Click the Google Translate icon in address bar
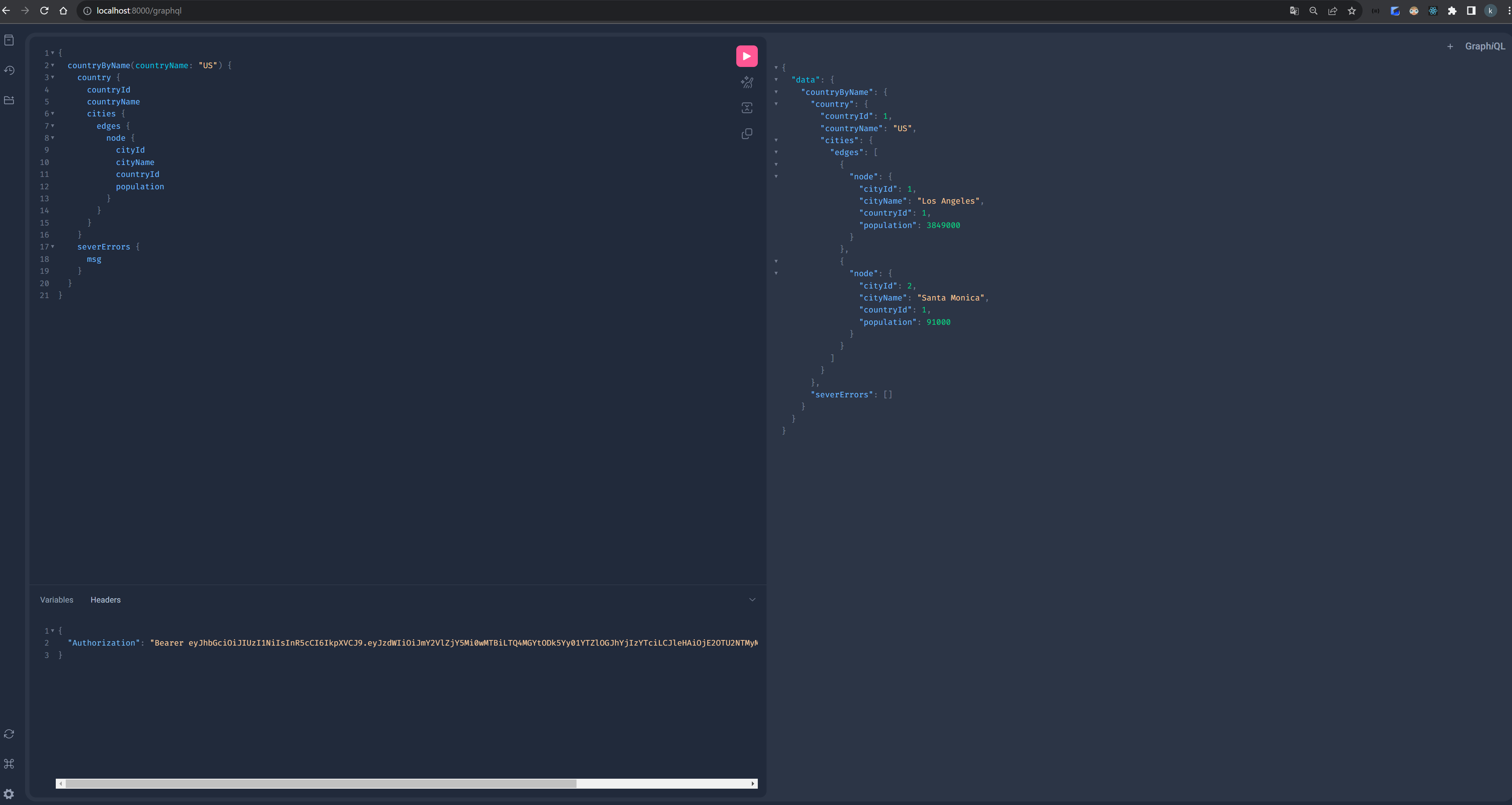Viewport: 1512px width, 805px height. [x=1294, y=11]
